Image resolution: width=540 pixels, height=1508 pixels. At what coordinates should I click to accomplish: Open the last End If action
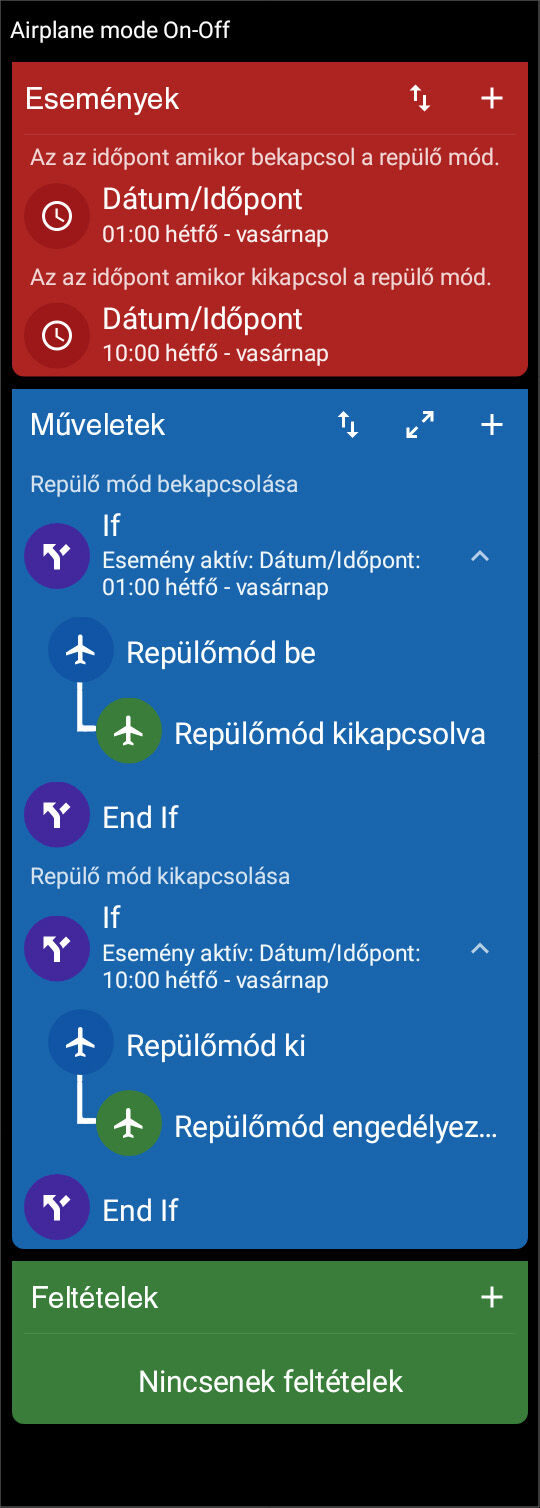point(270,1210)
